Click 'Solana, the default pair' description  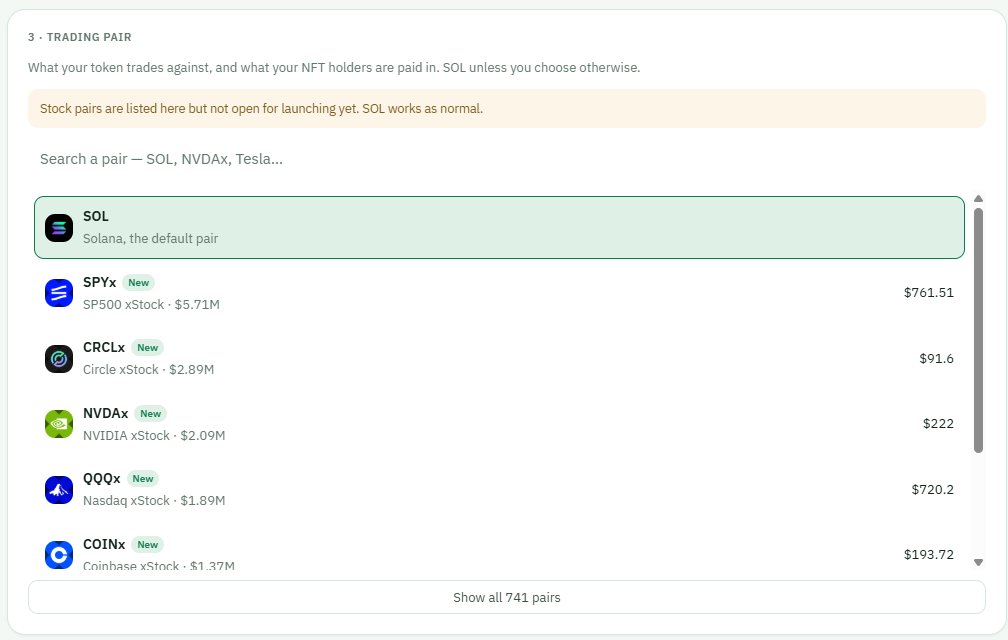tap(150, 238)
